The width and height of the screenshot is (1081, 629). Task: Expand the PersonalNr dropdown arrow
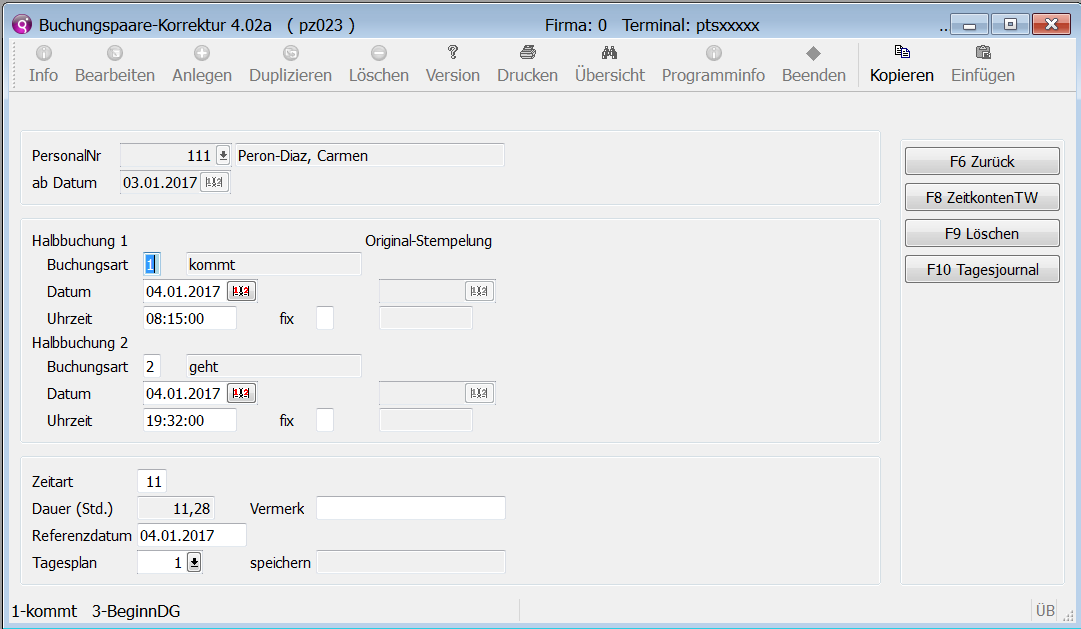222,155
